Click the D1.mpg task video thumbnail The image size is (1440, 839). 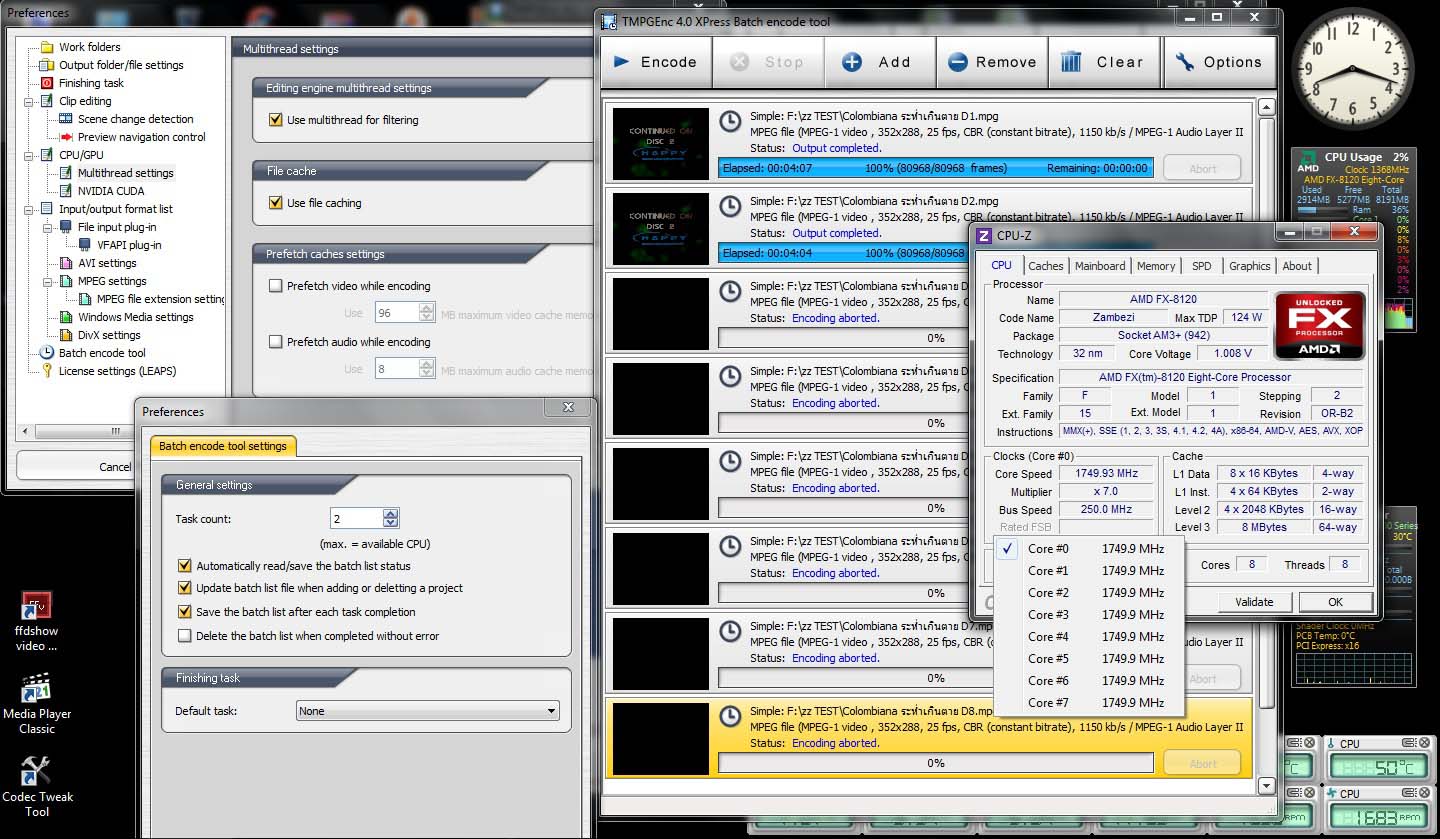point(660,144)
